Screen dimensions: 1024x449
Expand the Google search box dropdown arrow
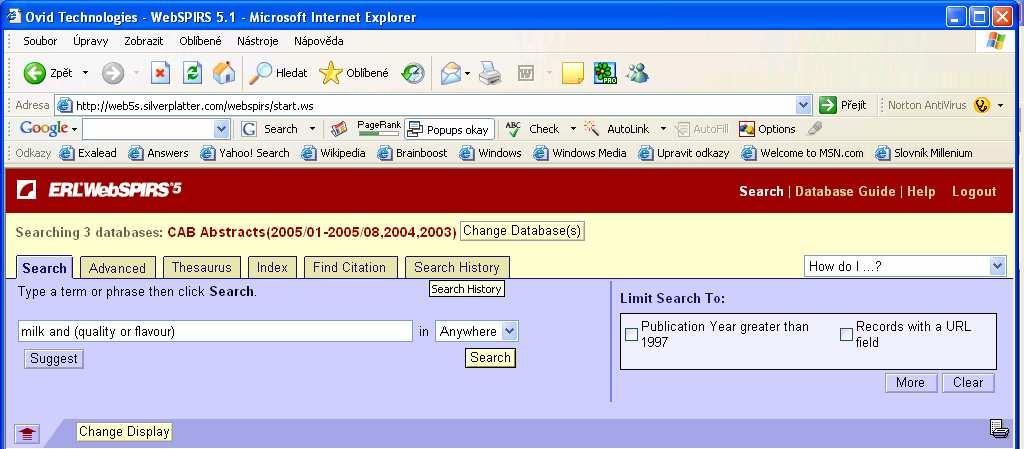point(222,129)
